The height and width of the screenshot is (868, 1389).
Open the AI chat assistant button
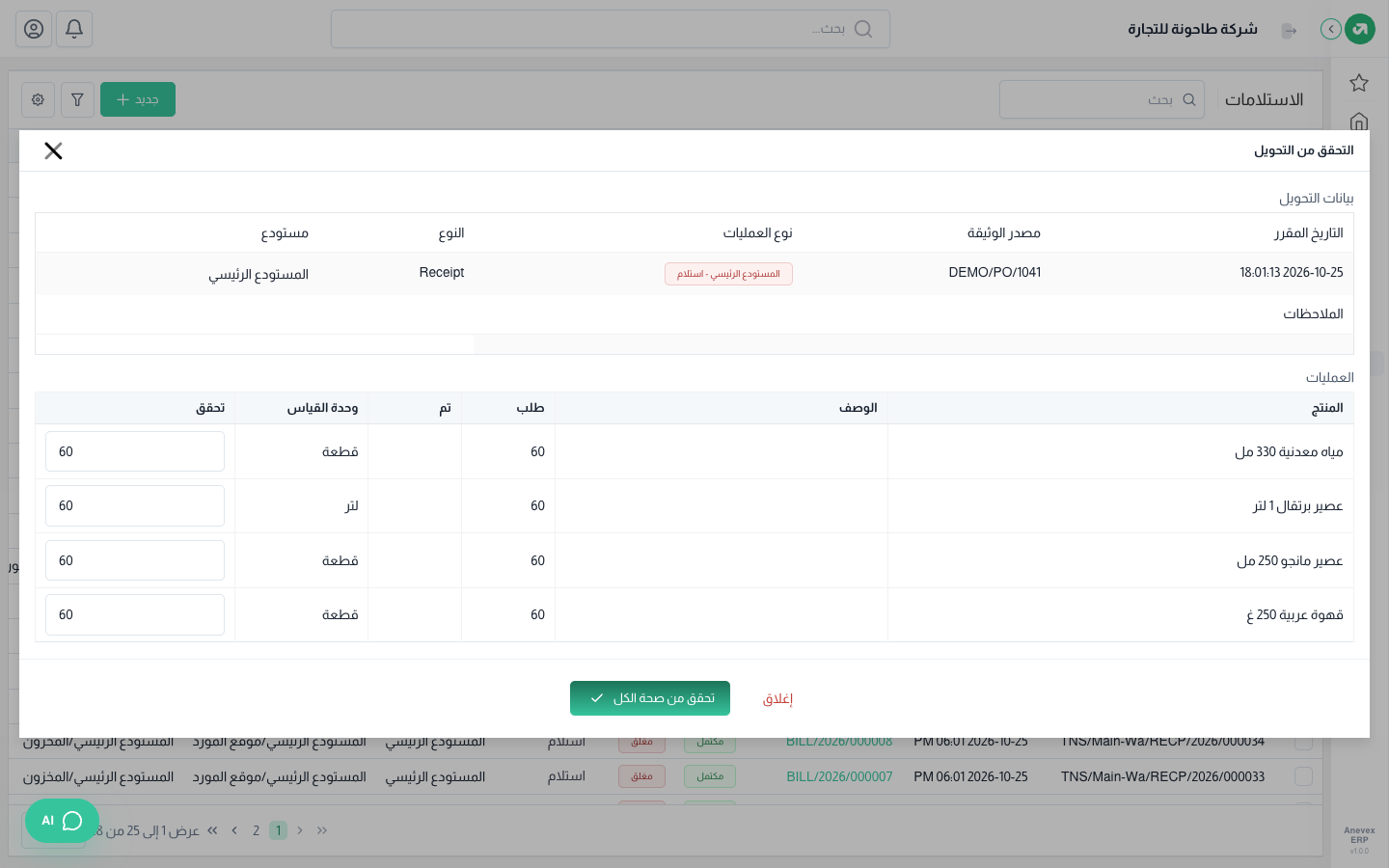[x=62, y=821]
